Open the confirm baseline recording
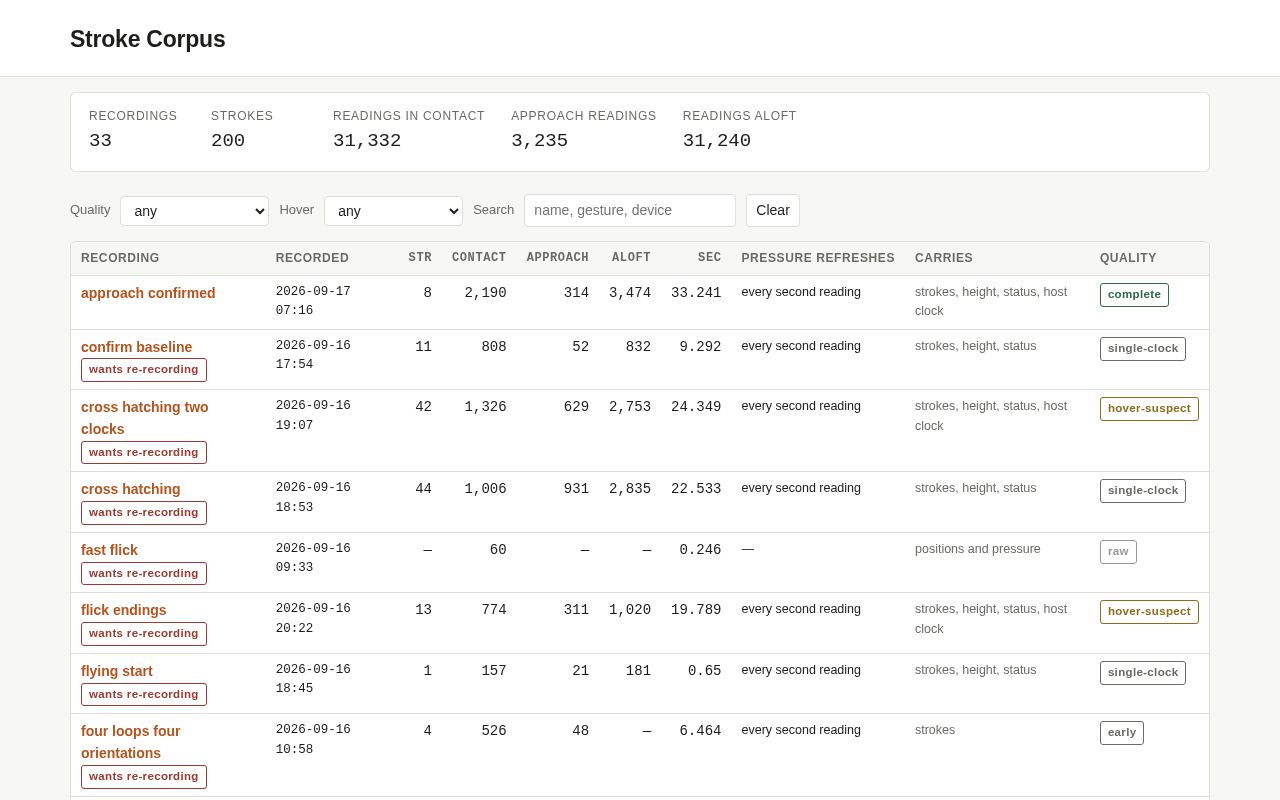The height and width of the screenshot is (800, 1280). tap(136, 347)
